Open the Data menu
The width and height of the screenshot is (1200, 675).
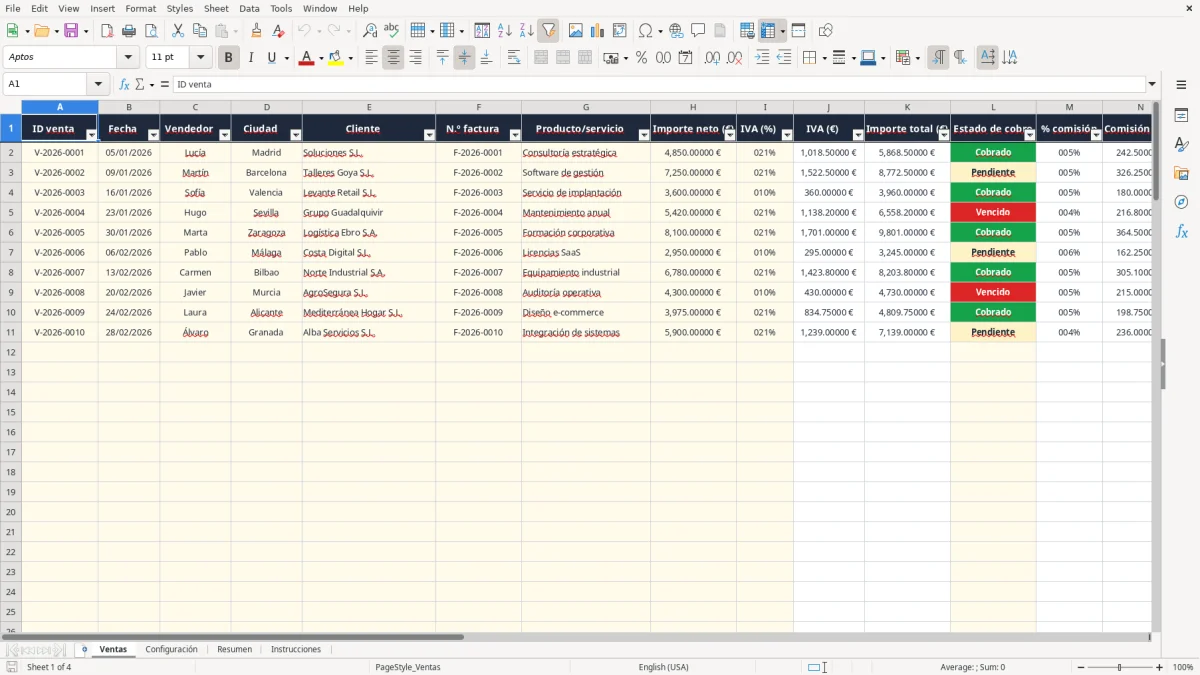tap(249, 8)
